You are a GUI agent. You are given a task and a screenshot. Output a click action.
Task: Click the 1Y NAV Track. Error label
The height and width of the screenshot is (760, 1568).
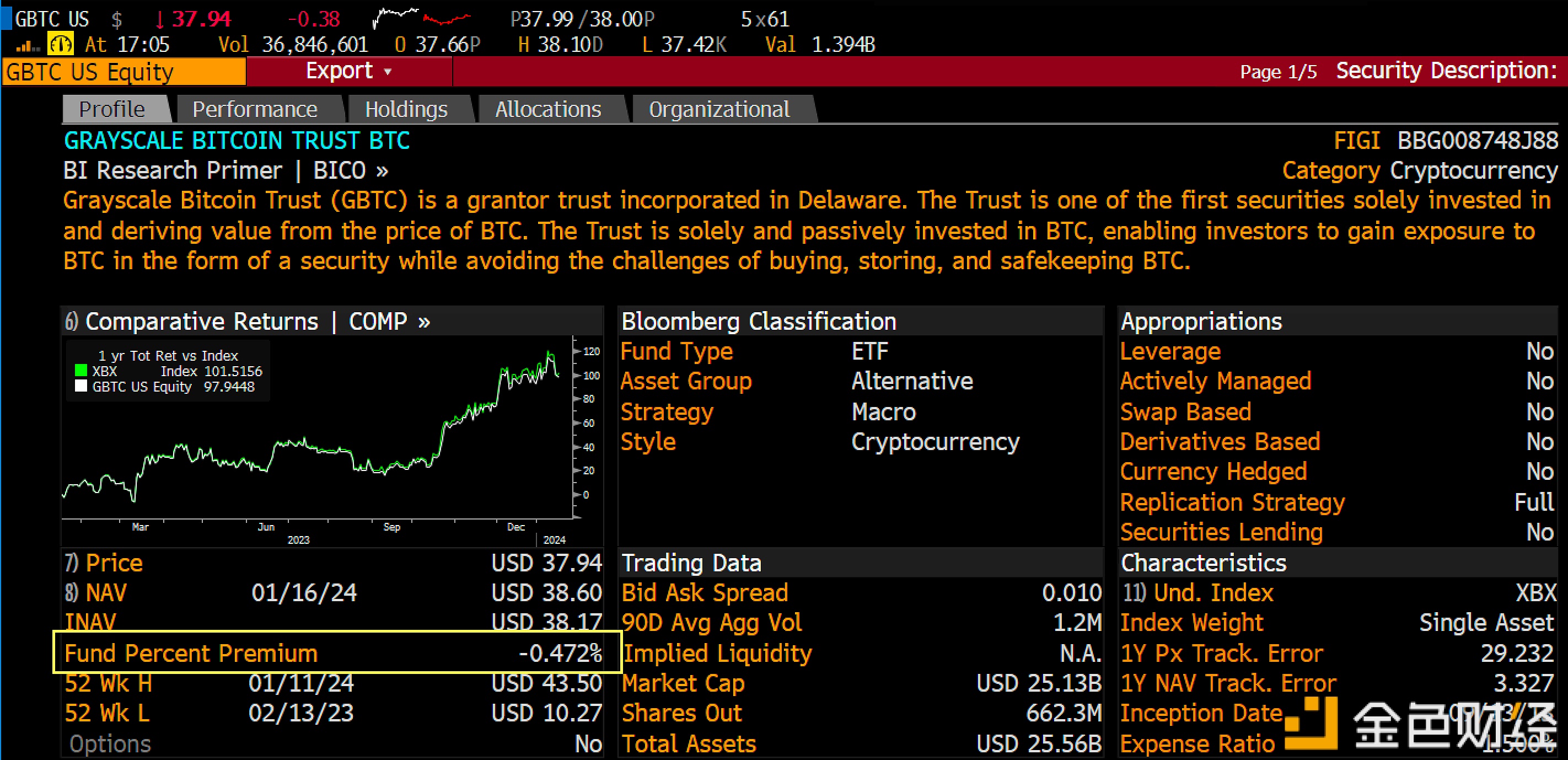pos(1228,683)
